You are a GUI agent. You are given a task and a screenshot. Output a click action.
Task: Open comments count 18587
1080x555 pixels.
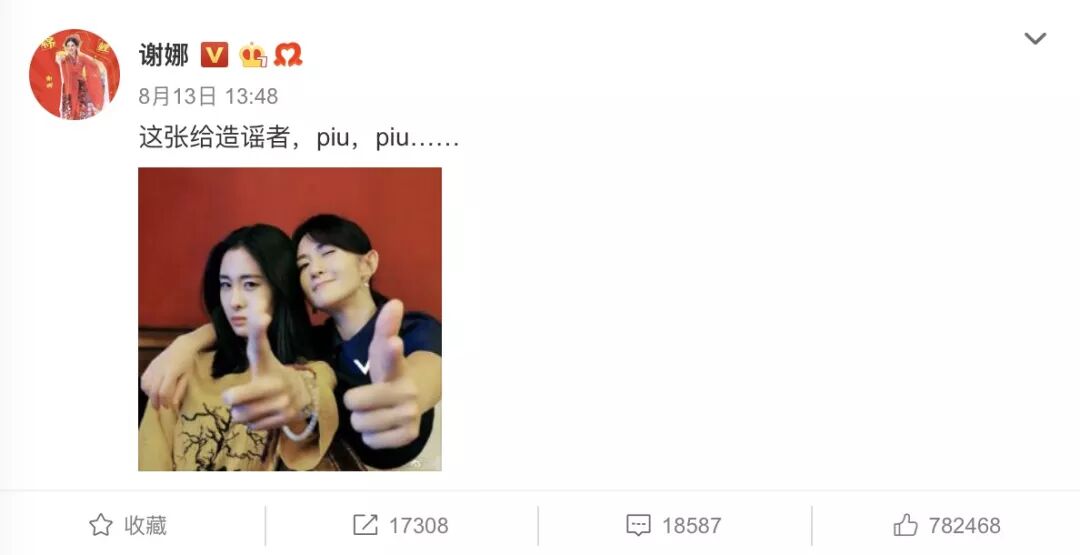(692, 526)
